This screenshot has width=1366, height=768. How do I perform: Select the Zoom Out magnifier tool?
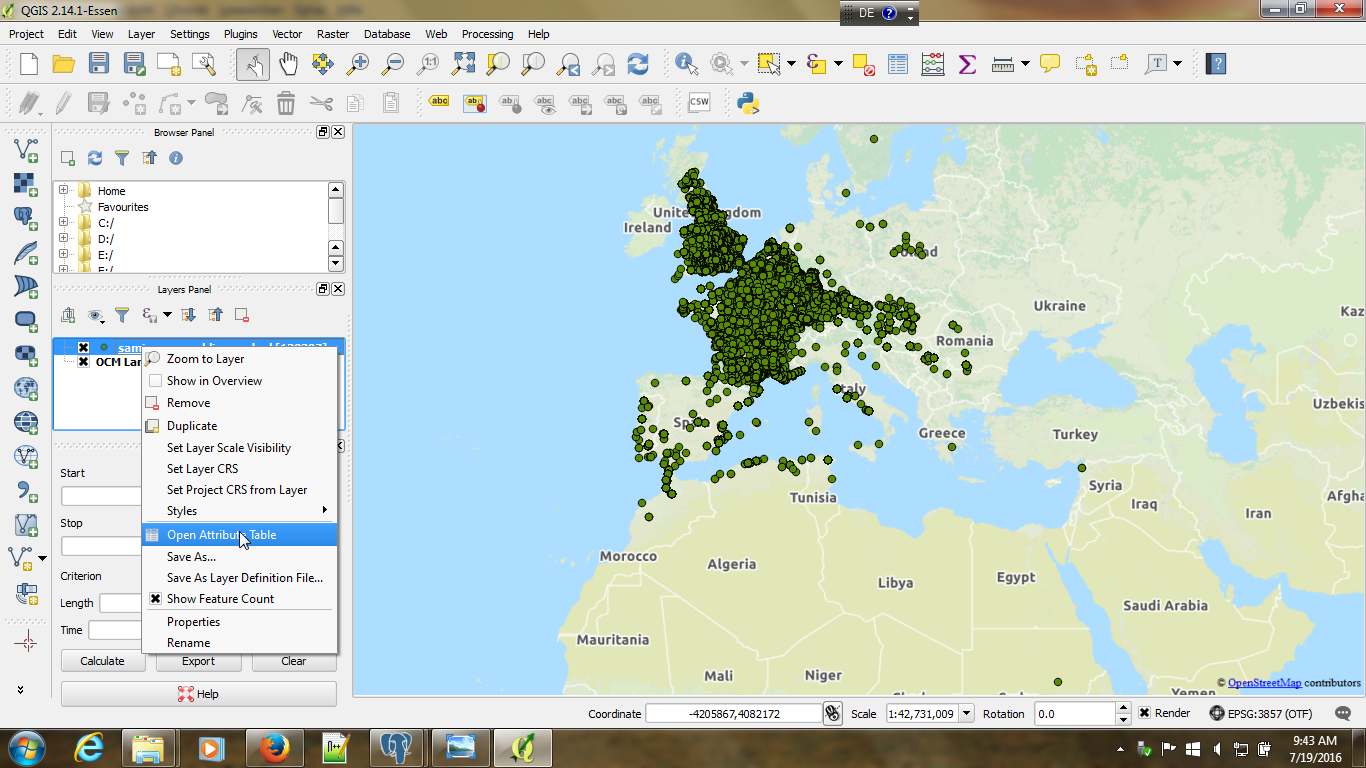point(393,64)
